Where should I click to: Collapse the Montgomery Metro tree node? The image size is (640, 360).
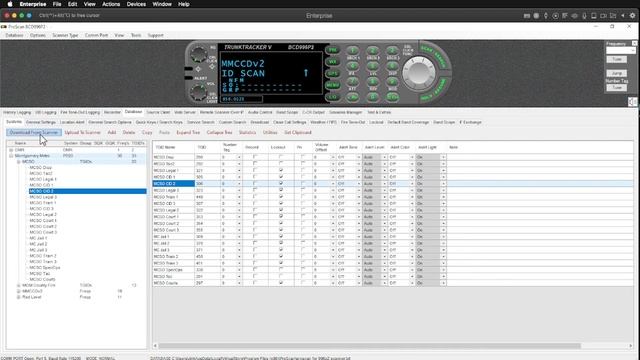coord(11,156)
